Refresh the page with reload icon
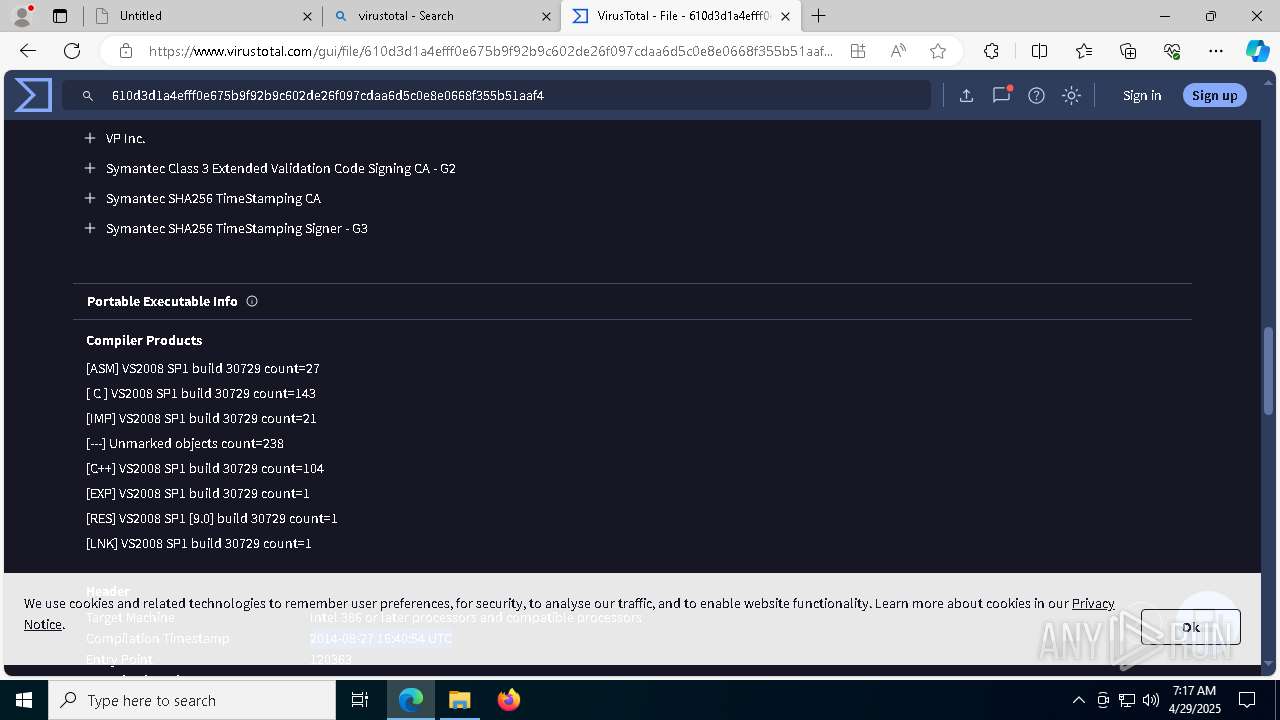 pyautogui.click(x=72, y=51)
